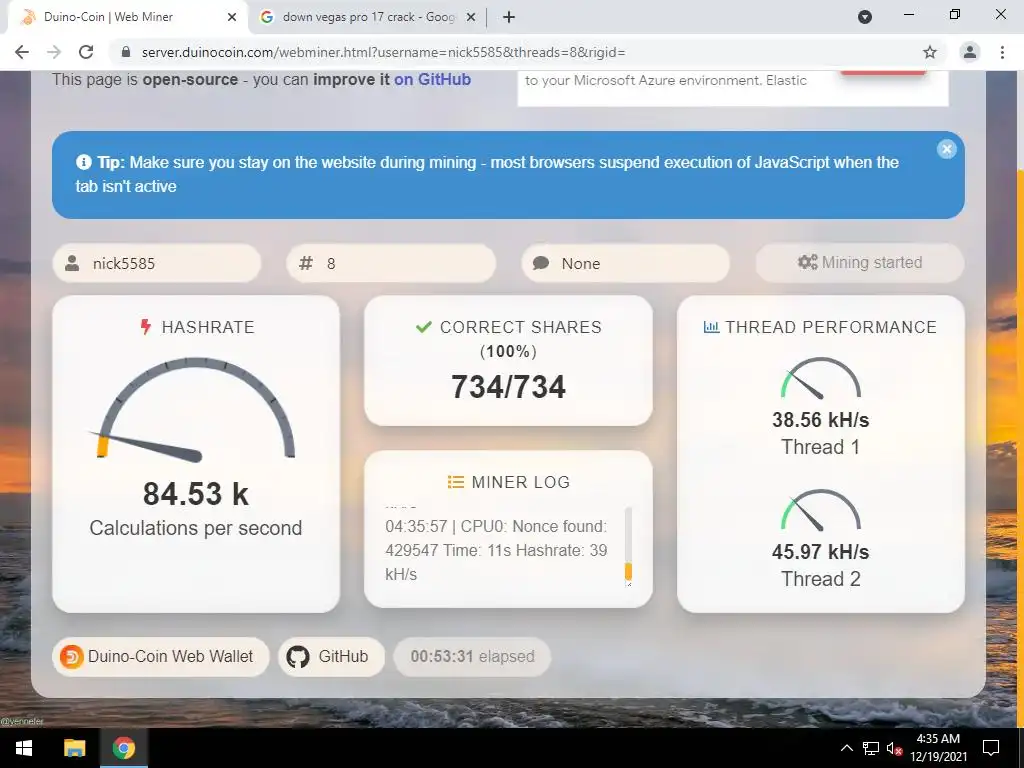Viewport: 1024px width, 768px height.
Task: Click the Thread 2 label
Action: 821,579
